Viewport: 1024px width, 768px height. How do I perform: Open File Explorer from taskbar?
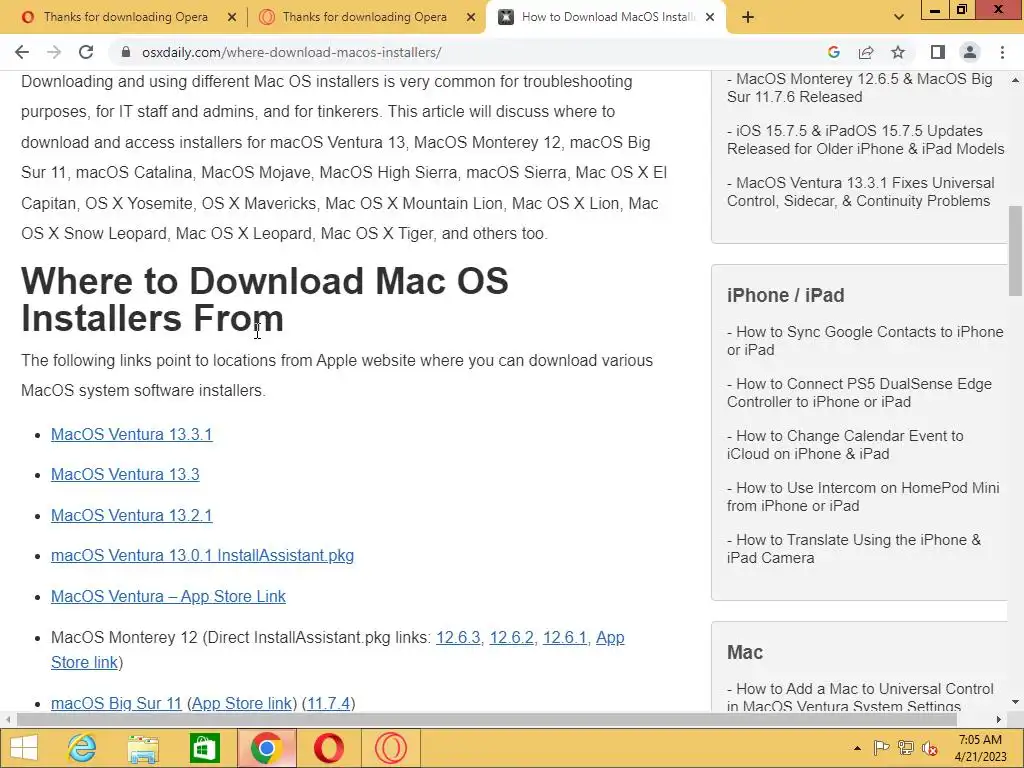pyautogui.click(x=143, y=748)
